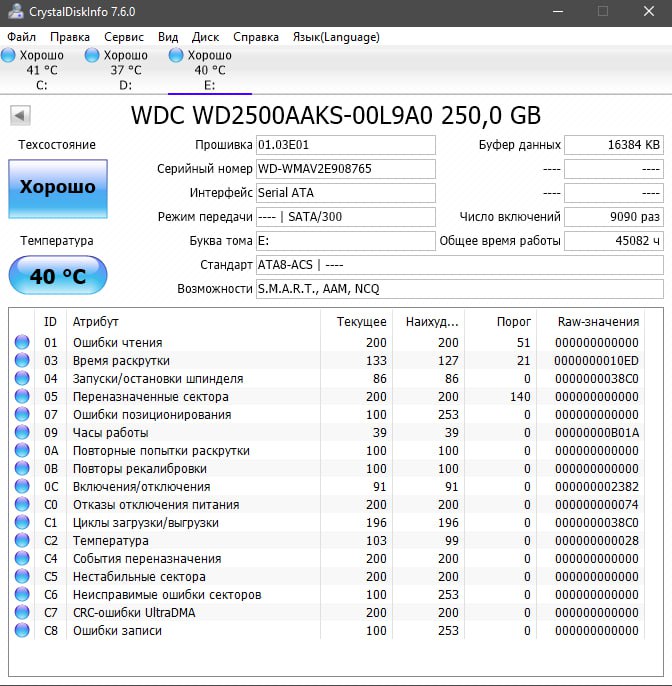Click the Буква тома field E:
The width and height of the screenshot is (672, 686).
(x=346, y=241)
